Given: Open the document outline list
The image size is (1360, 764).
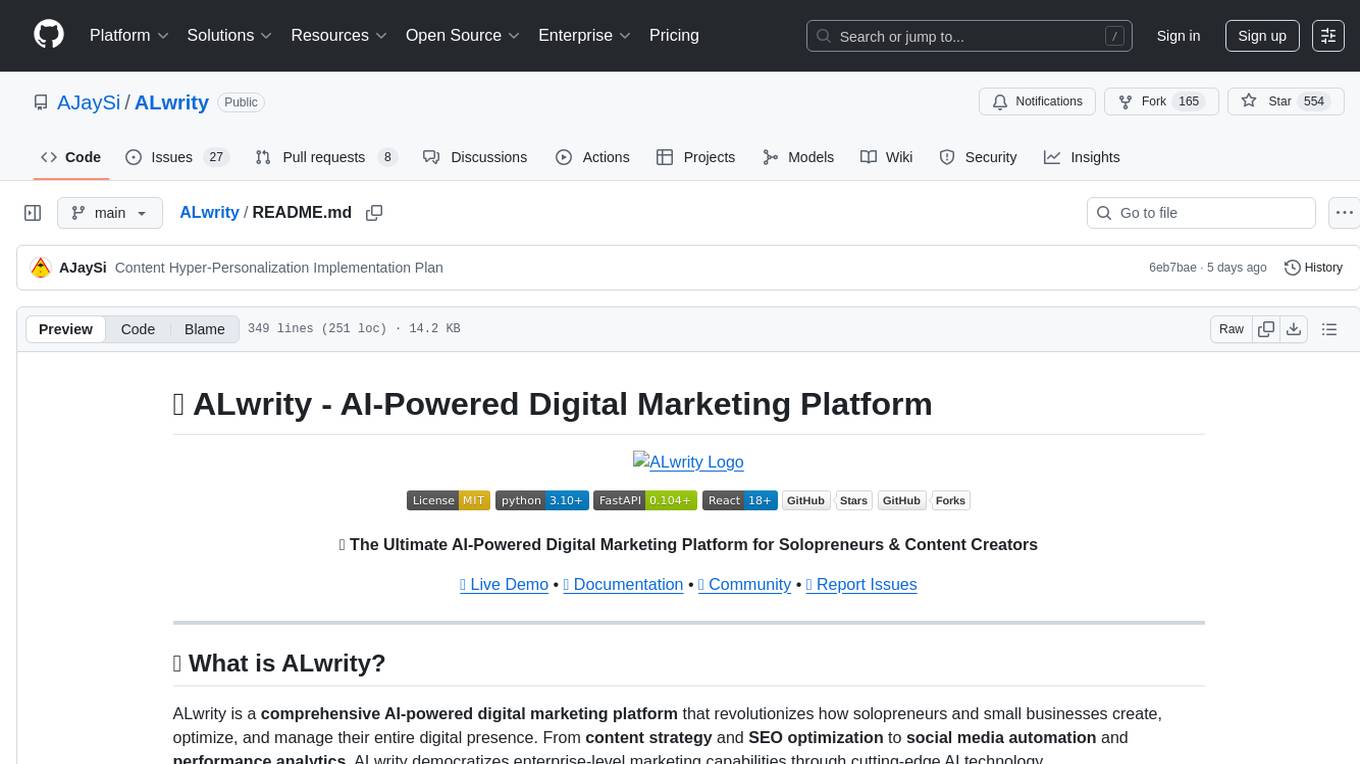Looking at the screenshot, I should 1329,329.
